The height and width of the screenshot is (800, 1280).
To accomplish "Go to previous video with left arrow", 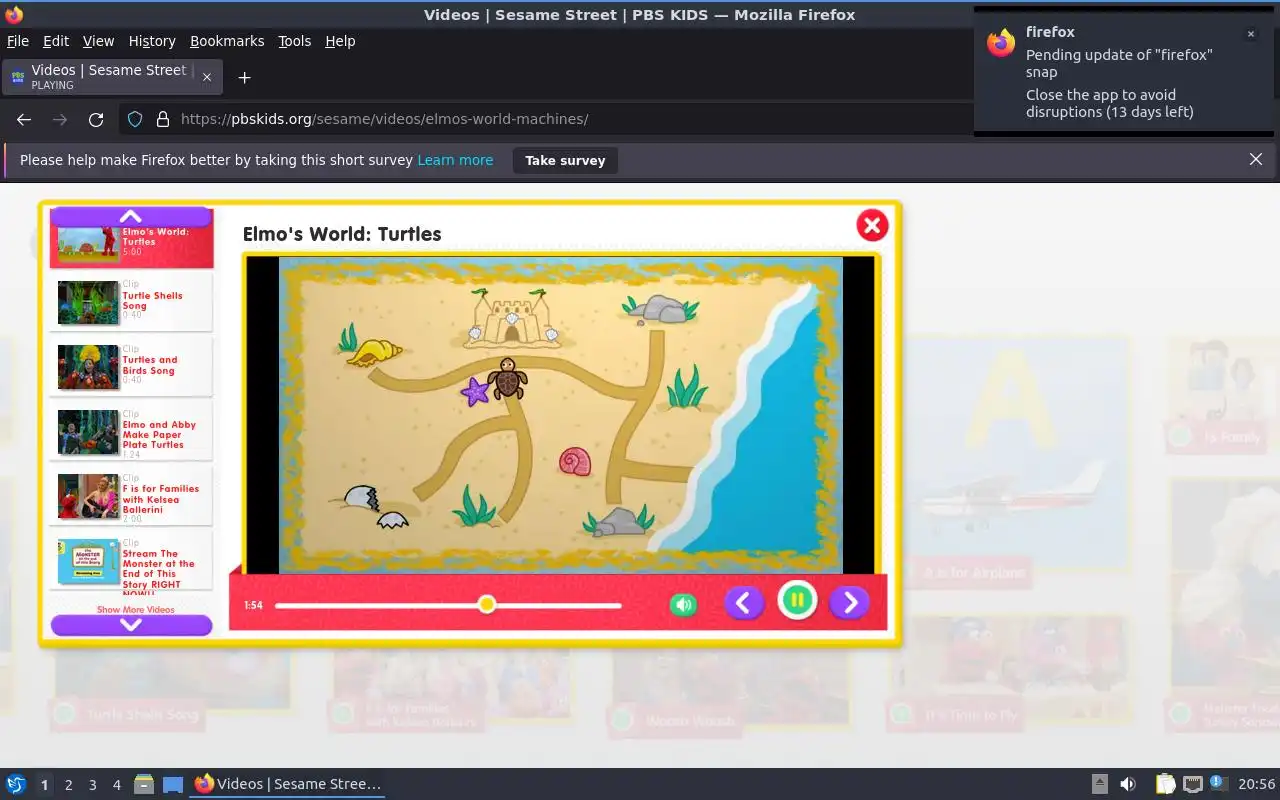I will tap(743, 602).
